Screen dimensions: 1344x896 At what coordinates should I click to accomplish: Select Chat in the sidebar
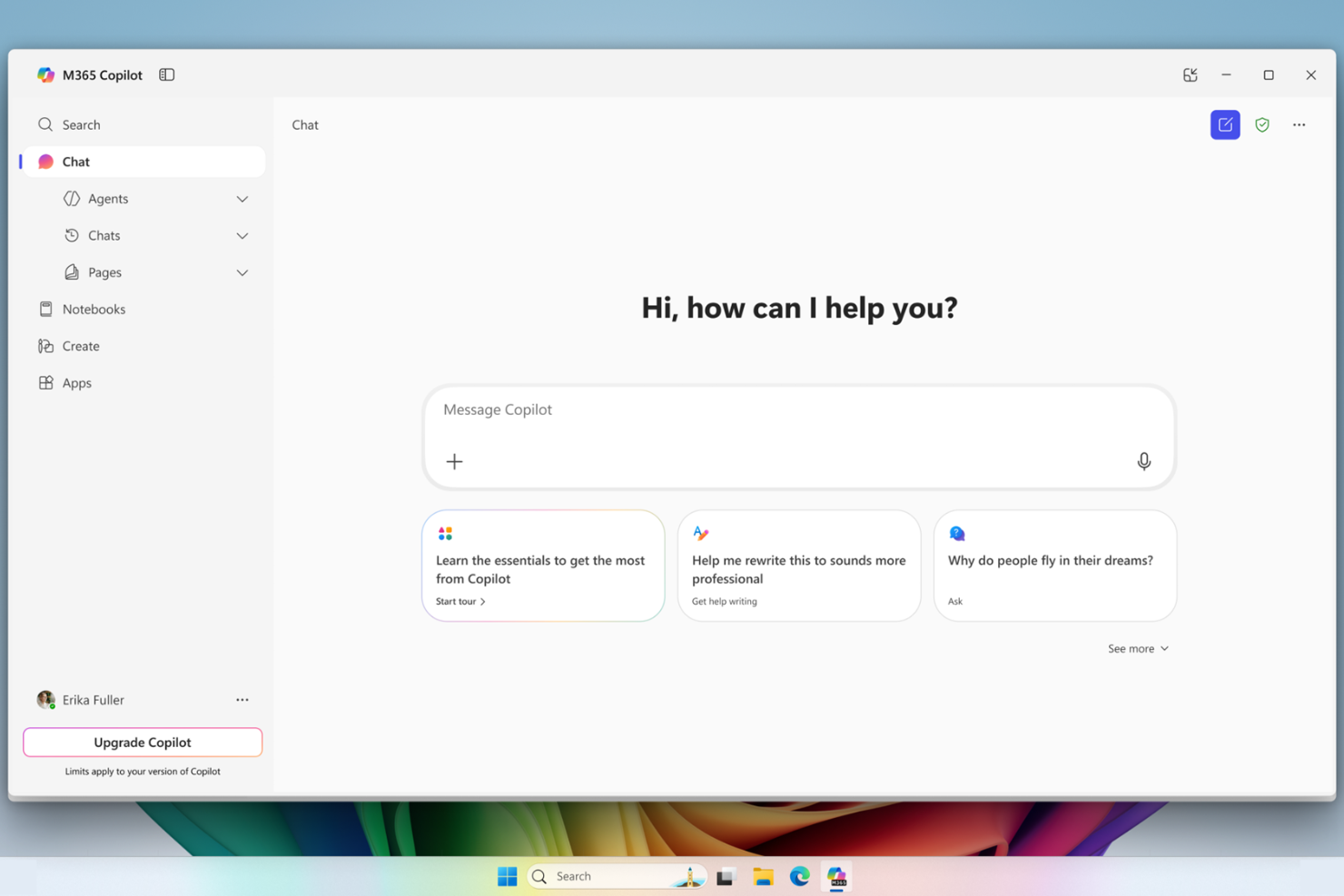(143, 162)
